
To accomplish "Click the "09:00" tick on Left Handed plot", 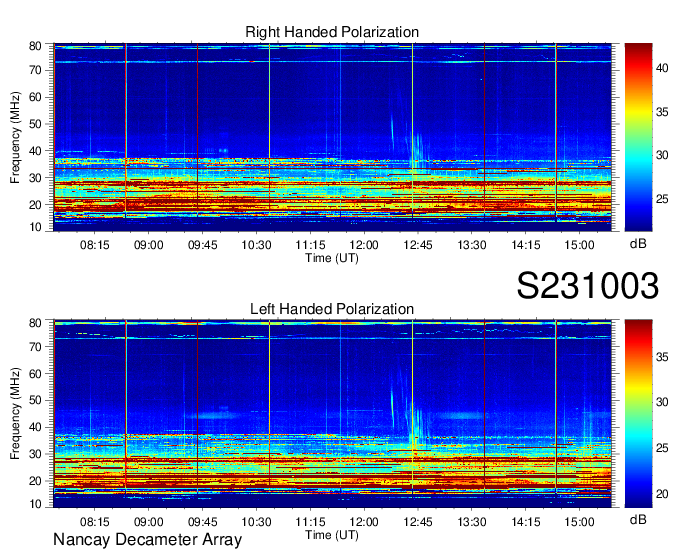I will (149, 522).
